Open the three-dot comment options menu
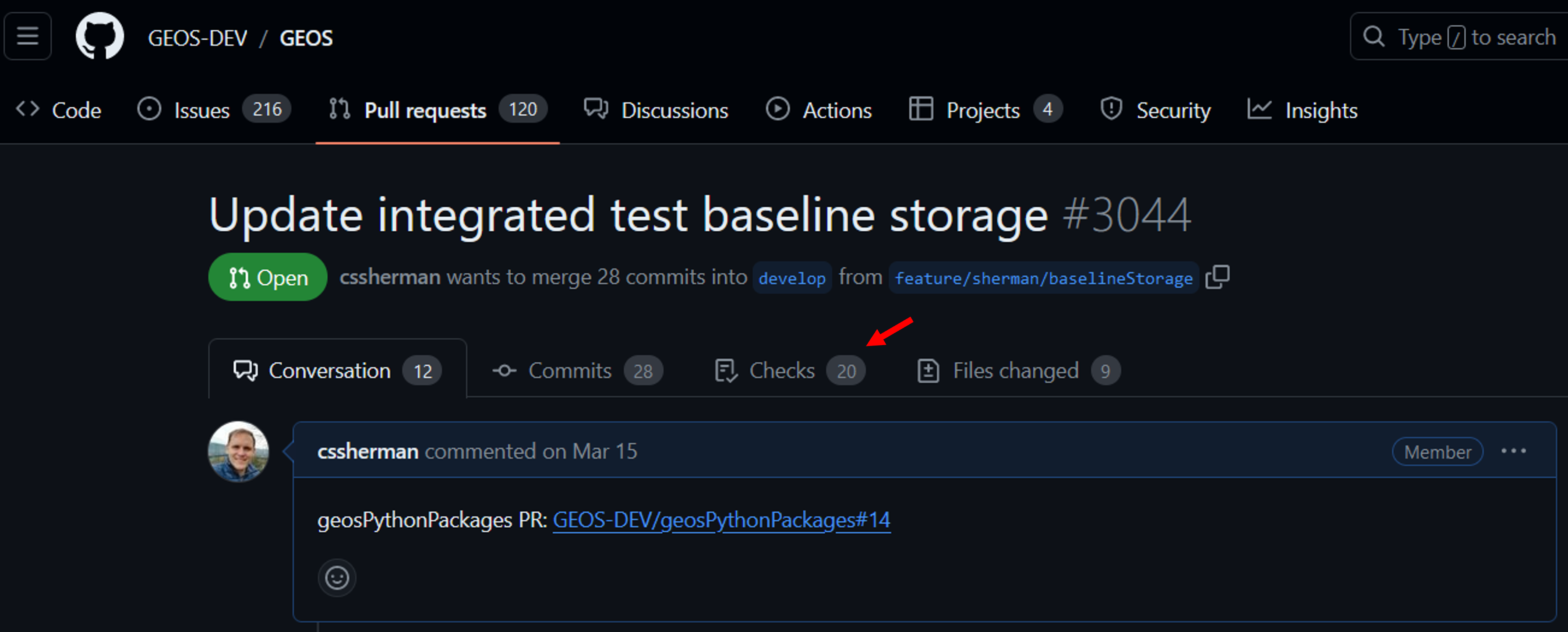 (1513, 451)
